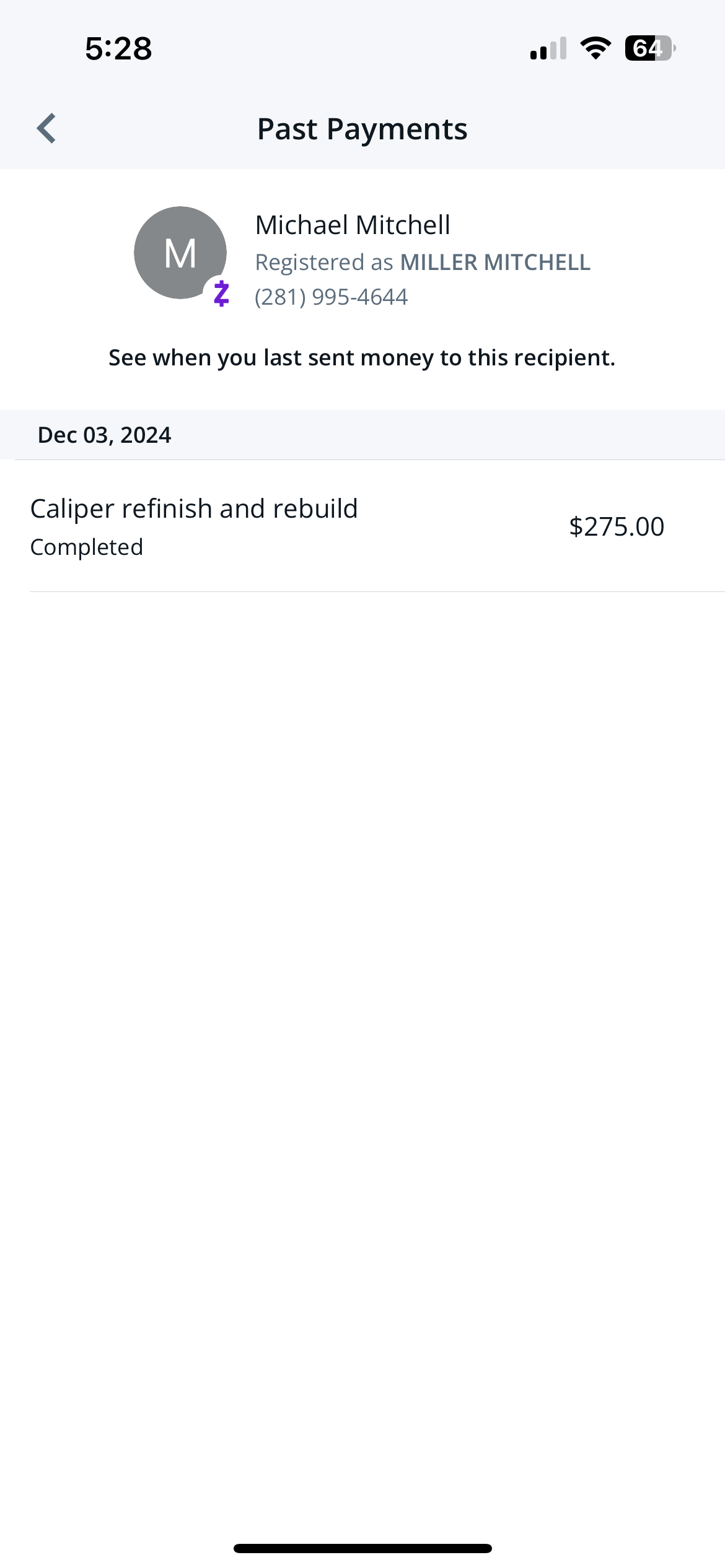The height and width of the screenshot is (1568, 725).
Task: Tap the 5:28 clock in status bar
Action: [118, 48]
